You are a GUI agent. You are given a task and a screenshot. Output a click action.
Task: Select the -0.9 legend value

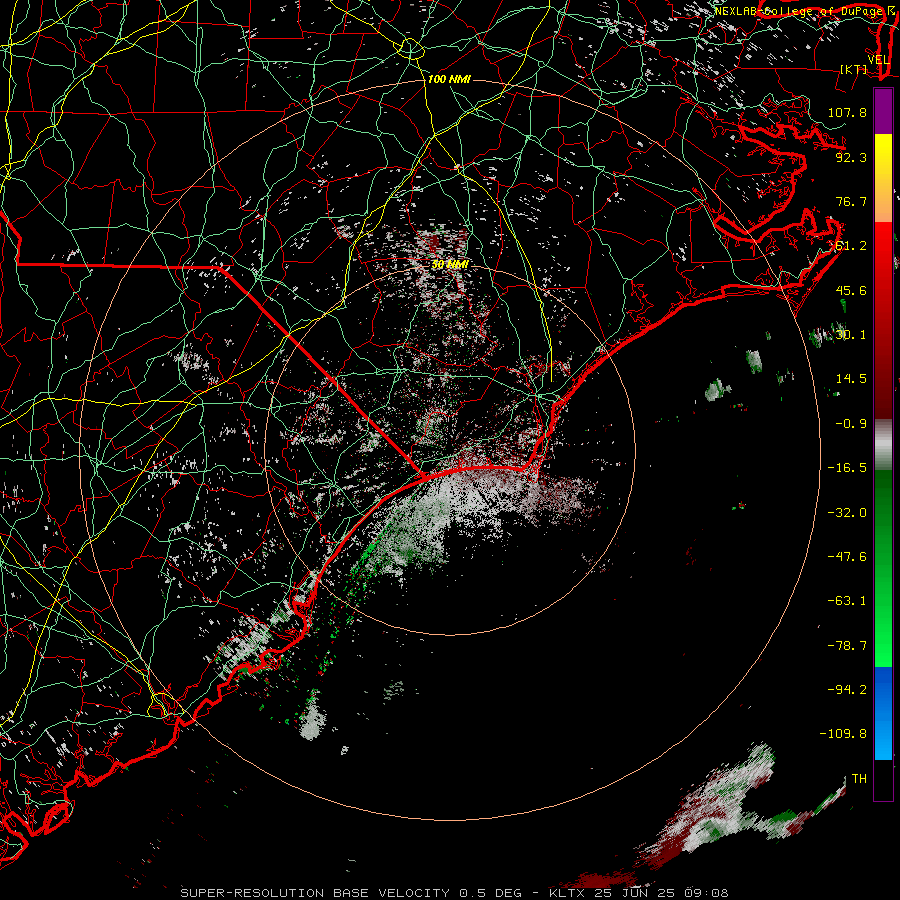pyautogui.click(x=851, y=424)
